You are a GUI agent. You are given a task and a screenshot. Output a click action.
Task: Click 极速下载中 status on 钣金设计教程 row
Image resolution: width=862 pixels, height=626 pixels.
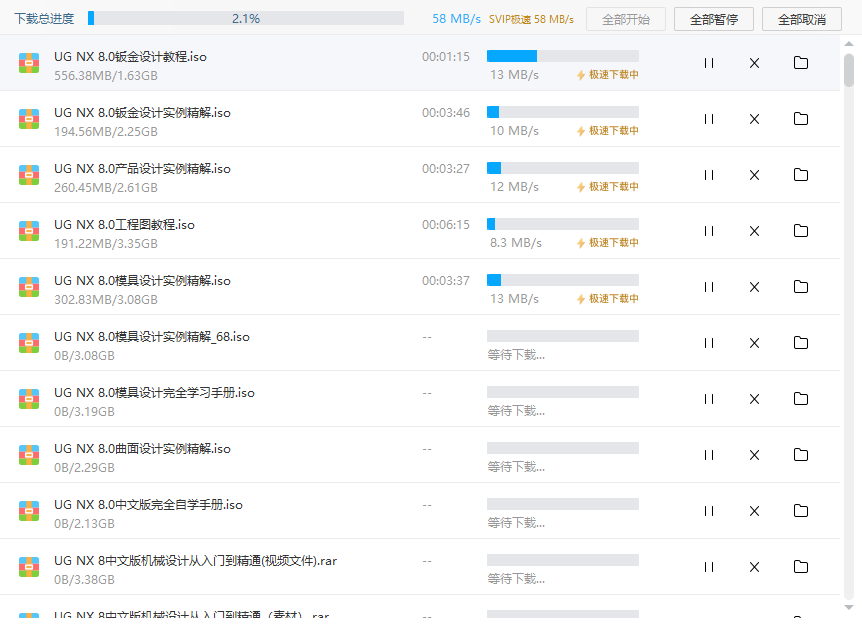pos(607,75)
